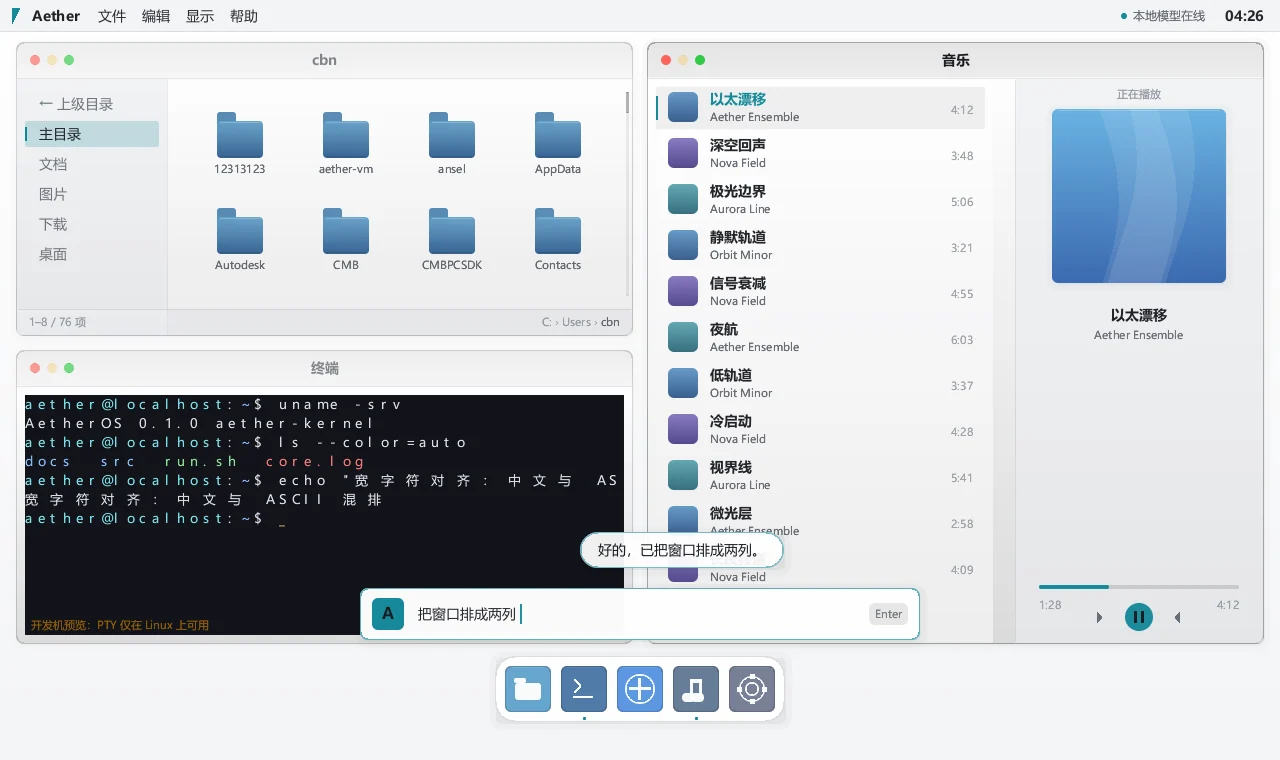The width and height of the screenshot is (1280, 760).
Task: Pause the current song
Action: (1139, 617)
